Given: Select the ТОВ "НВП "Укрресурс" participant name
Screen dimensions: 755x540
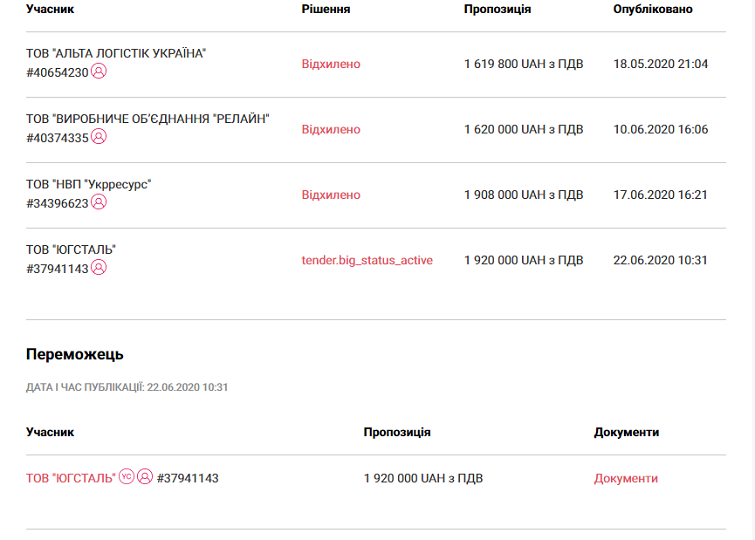Looking at the screenshot, I should click(x=89, y=184).
